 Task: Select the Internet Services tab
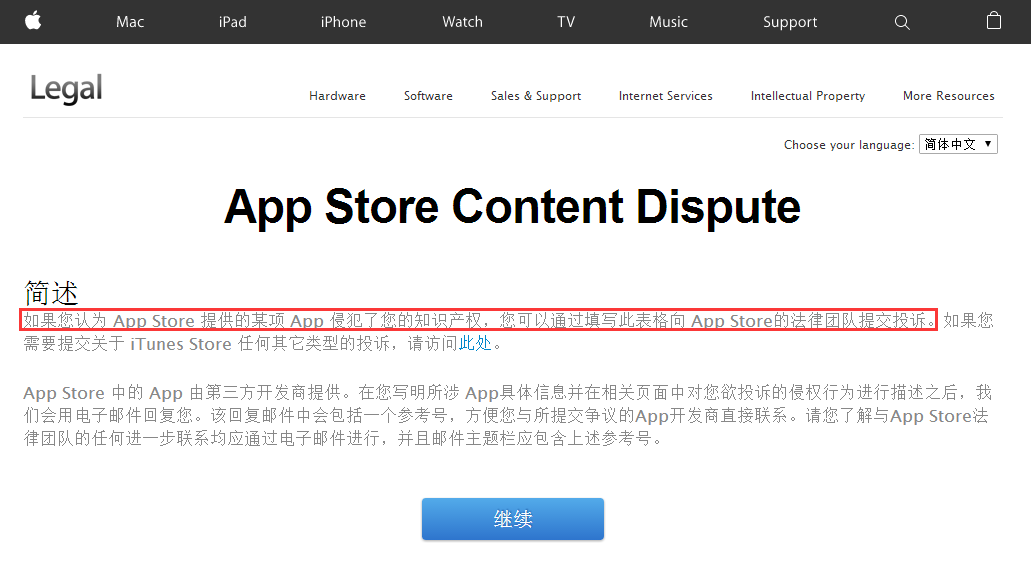pos(665,96)
